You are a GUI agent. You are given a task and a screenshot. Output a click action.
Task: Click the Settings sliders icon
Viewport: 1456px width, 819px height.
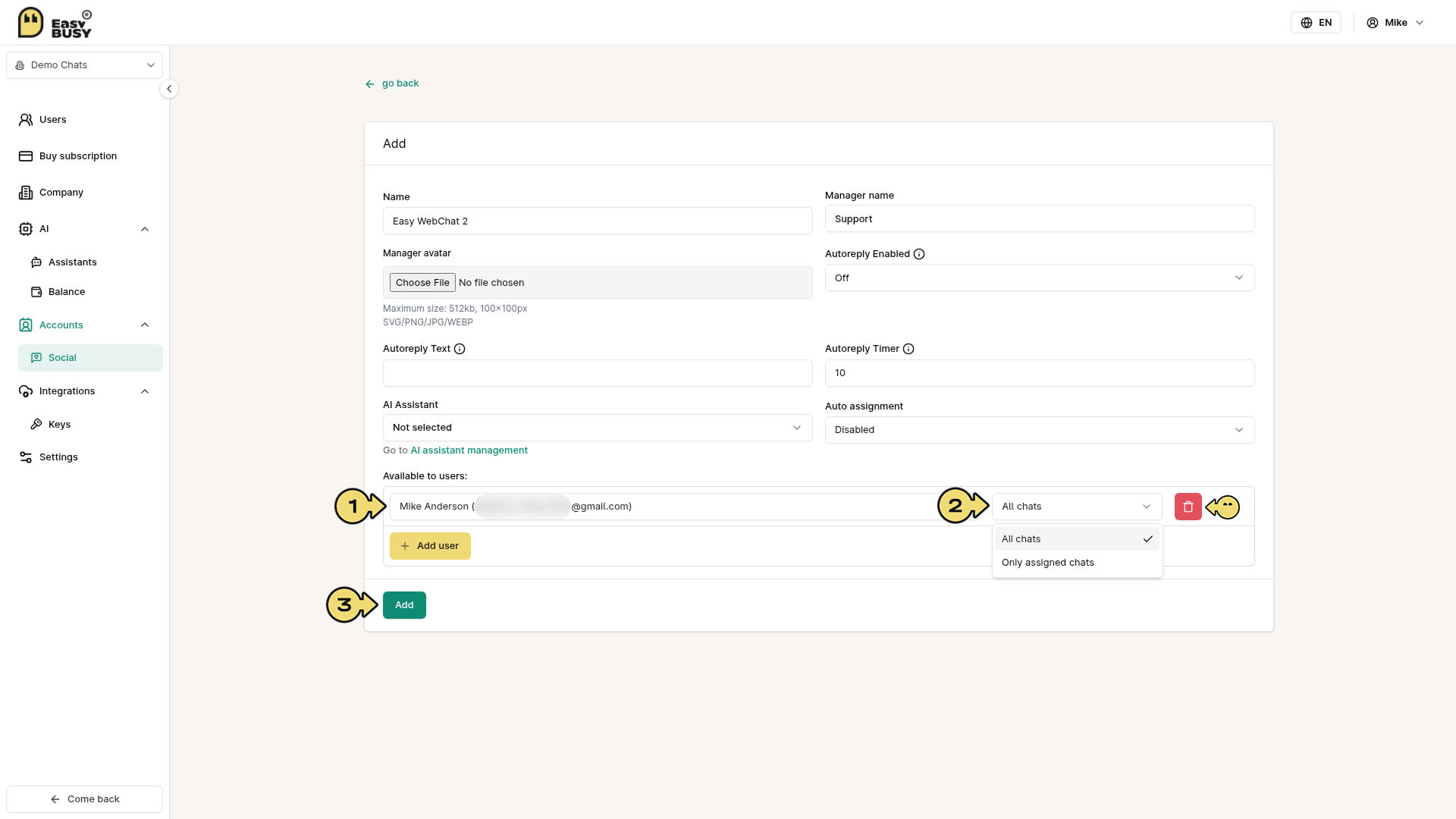(x=26, y=457)
